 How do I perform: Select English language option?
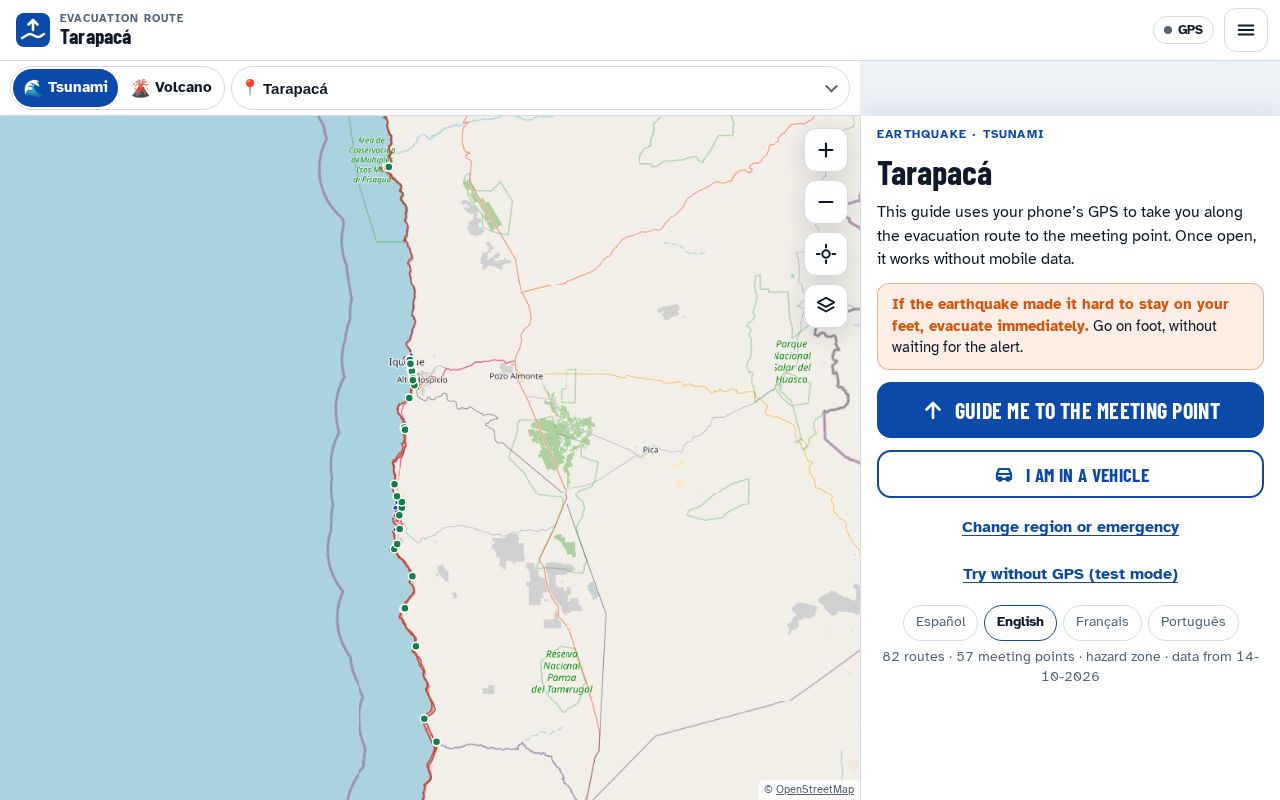point(1020,622)
